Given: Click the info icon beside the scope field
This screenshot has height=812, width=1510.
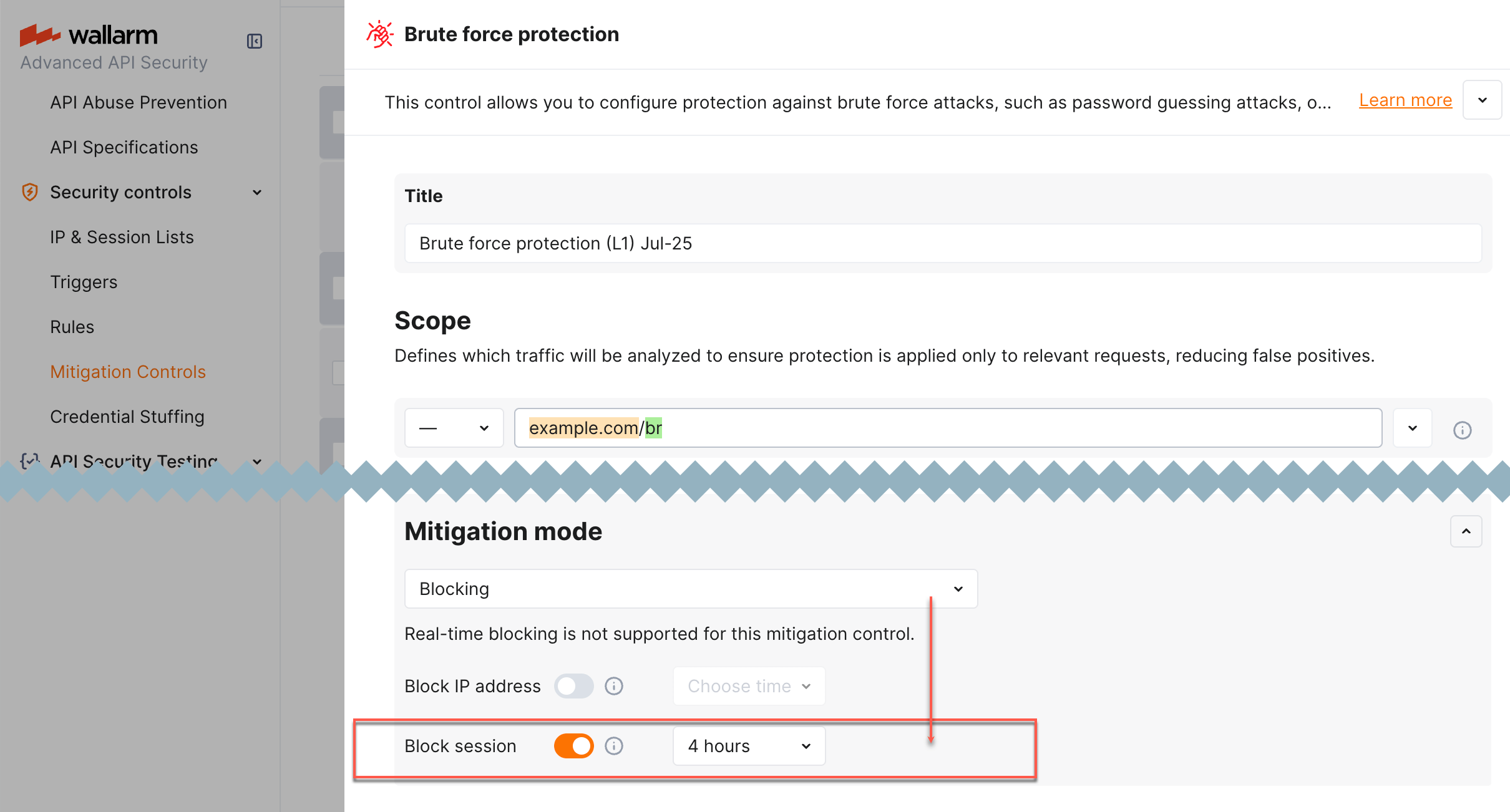Looking at the screenshot, I should click(x=1463, y=430).
